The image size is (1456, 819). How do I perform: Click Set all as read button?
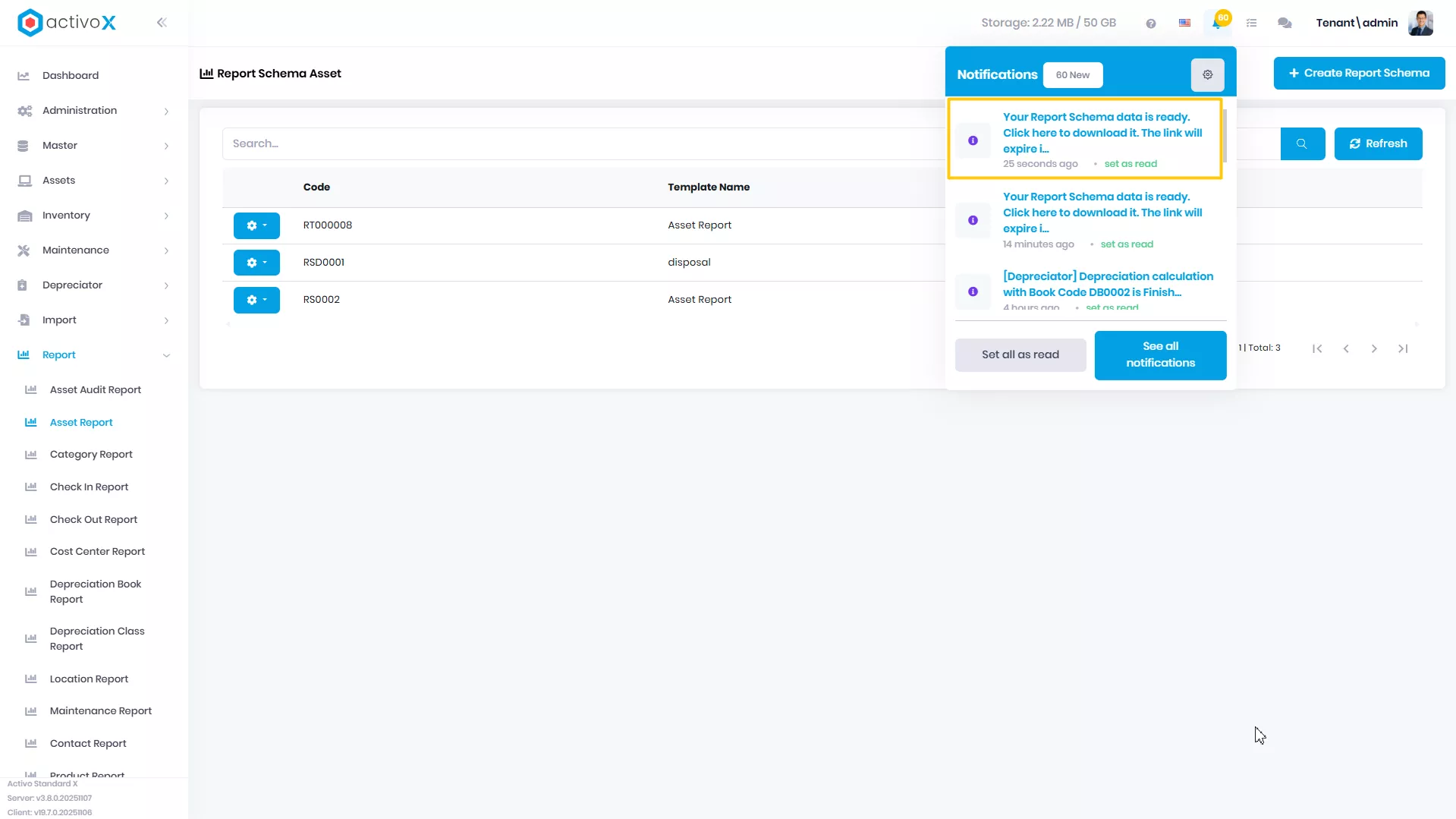click(1020, 355)
